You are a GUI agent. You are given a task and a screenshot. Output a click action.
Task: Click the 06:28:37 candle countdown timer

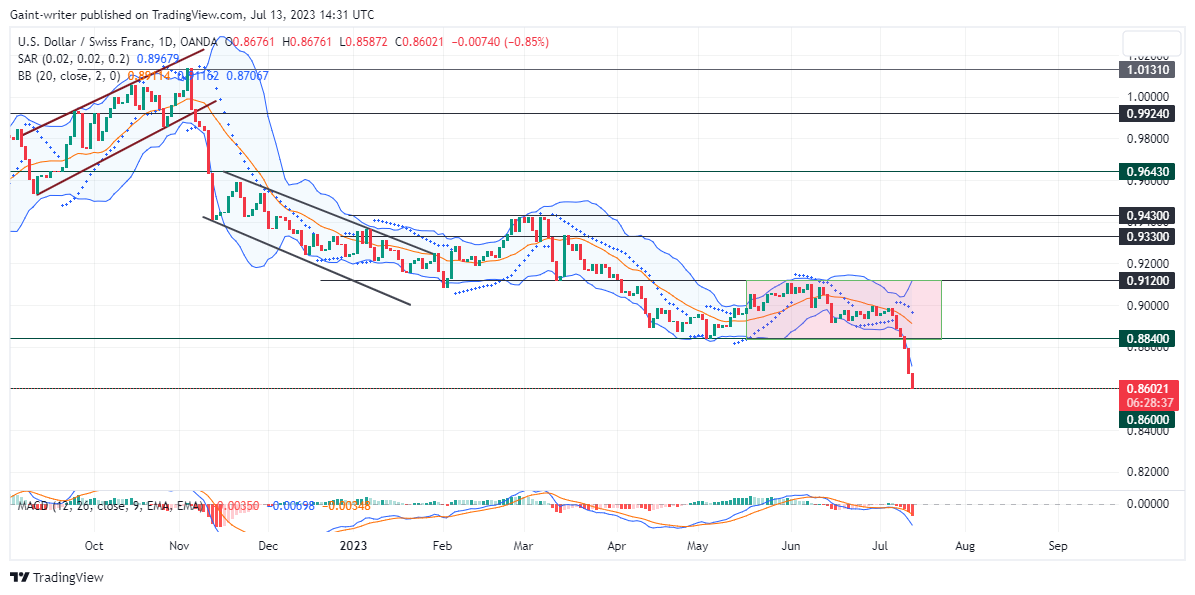pyautogui.click(x=1147, y=401)
